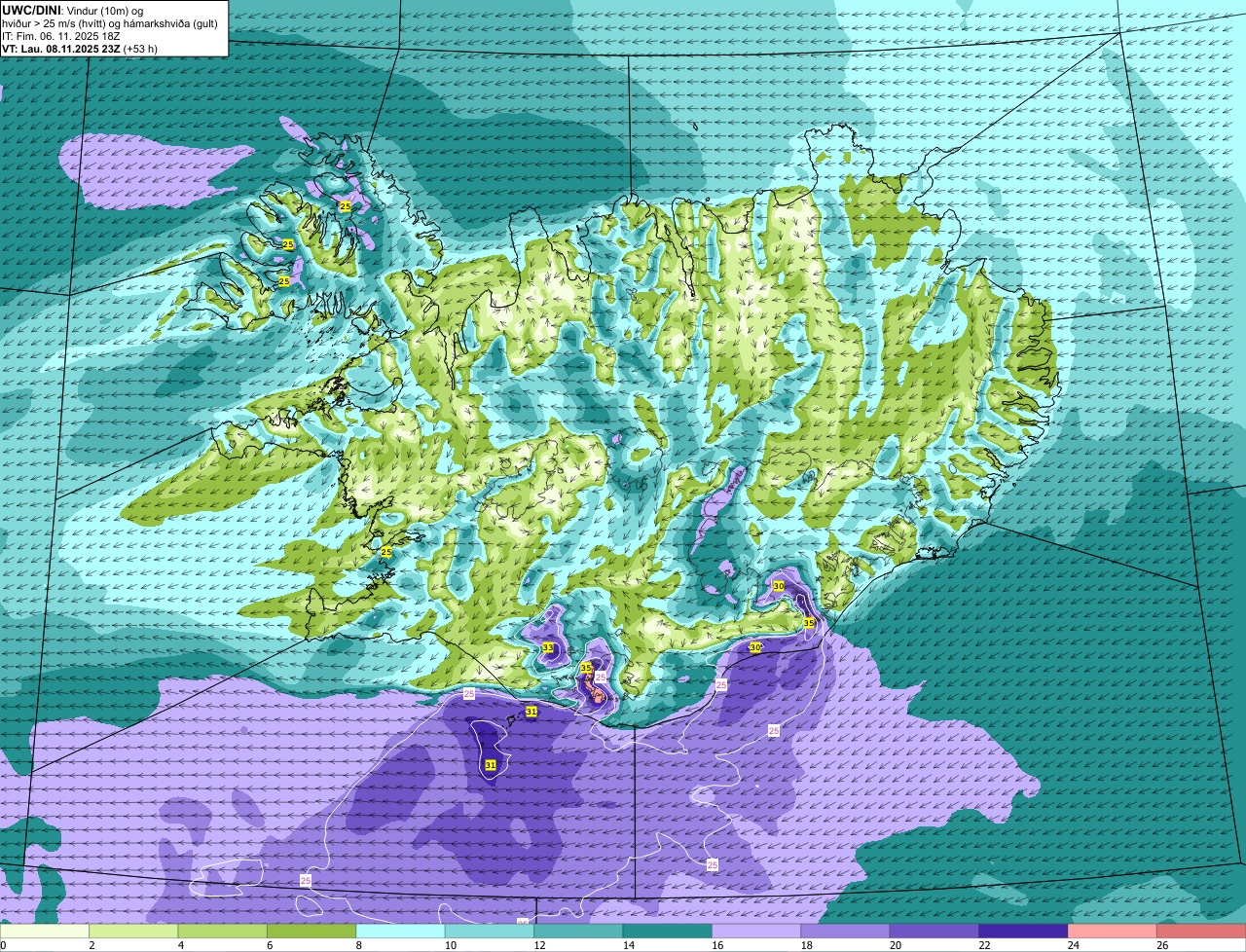This screenshot has height=952, width=1246.
Task: Click the '26' tick label on the color scale
Action: click(x=1162, y=945)
